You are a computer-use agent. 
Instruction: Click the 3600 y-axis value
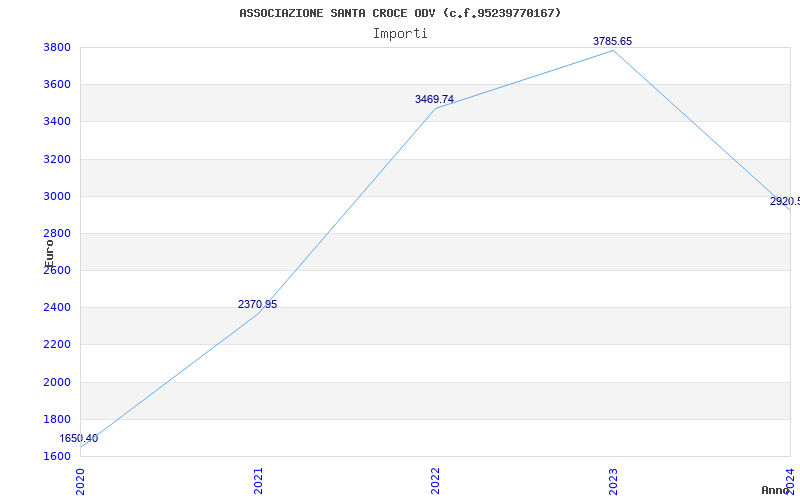tap(57, 85)
